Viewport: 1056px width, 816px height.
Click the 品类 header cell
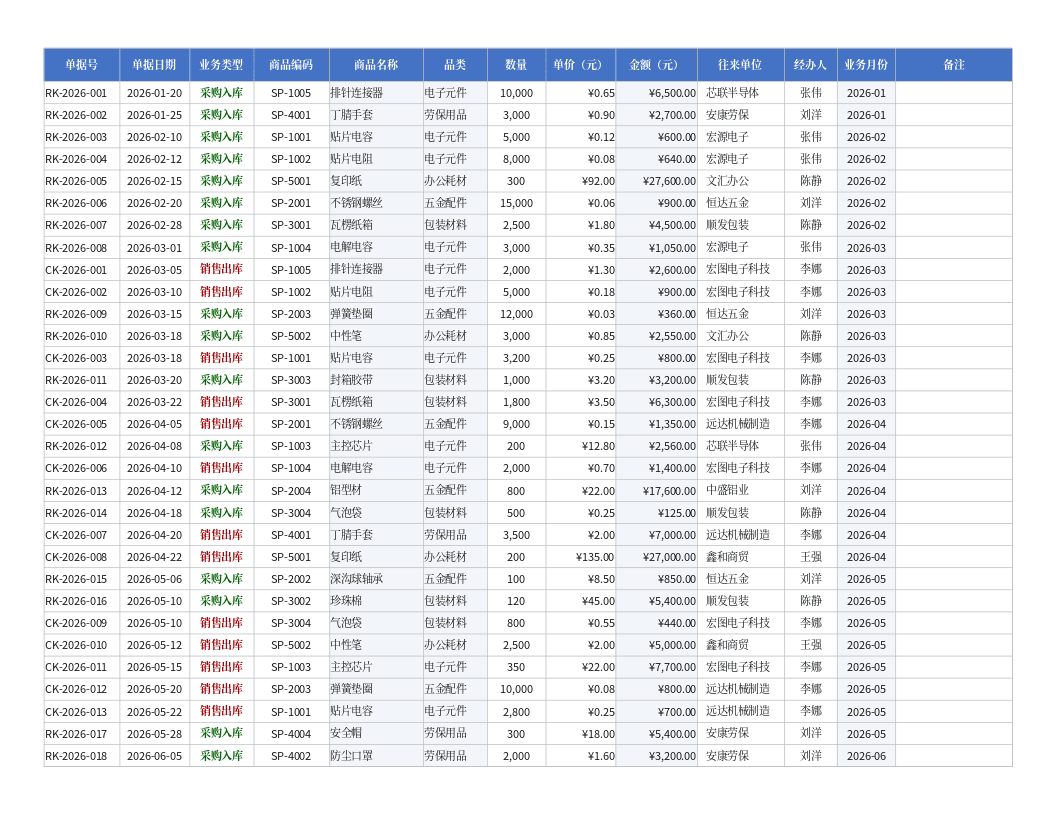(455, 65)
